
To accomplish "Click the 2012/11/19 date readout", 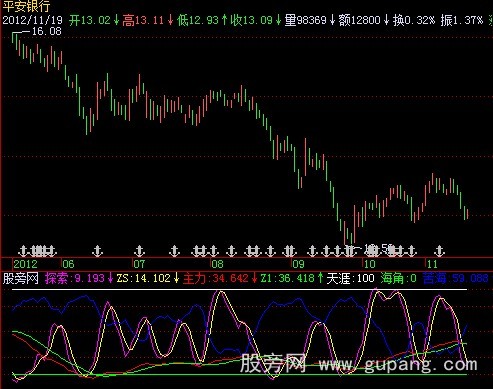I will click(33, 20).
